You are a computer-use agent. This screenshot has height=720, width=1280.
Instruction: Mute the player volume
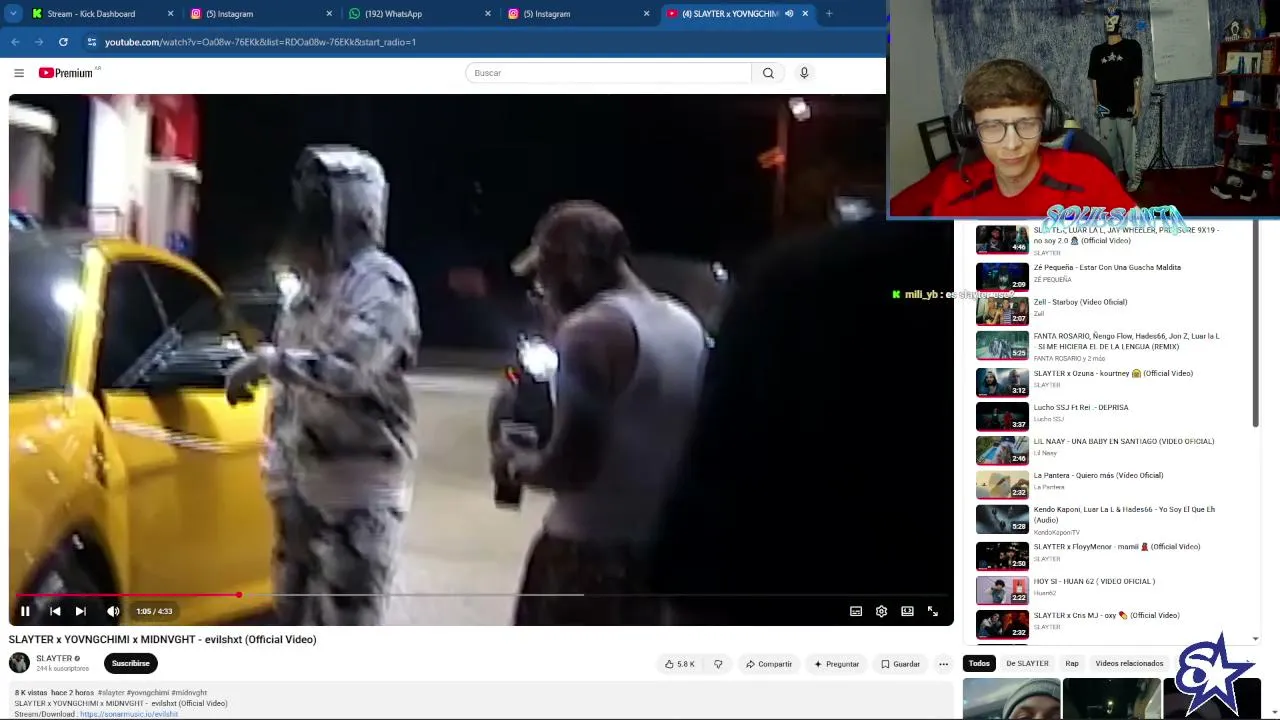point(113,611)
